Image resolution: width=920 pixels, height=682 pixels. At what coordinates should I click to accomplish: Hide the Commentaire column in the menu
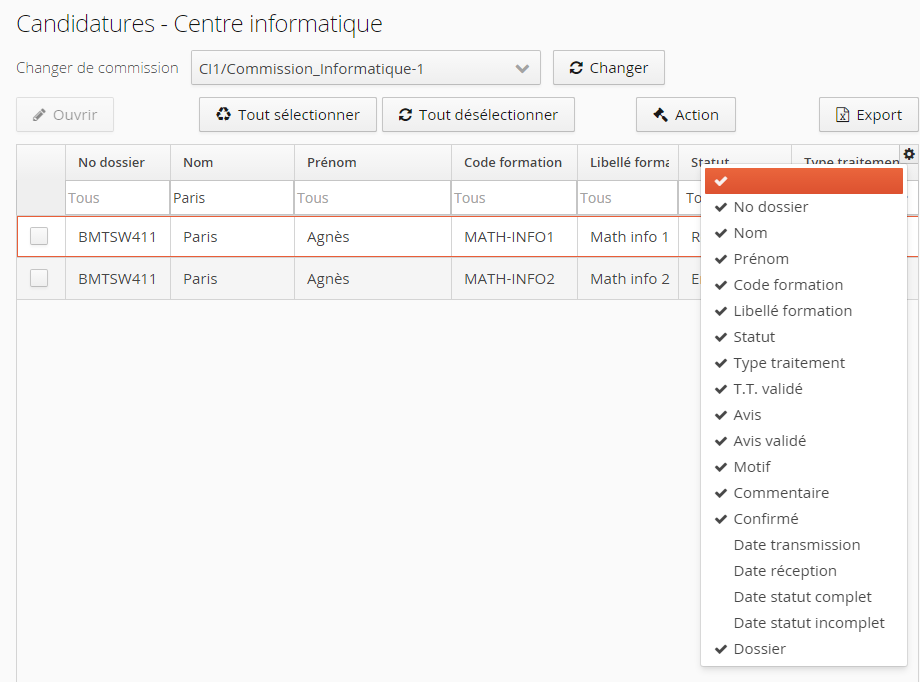tap(780, 493)
